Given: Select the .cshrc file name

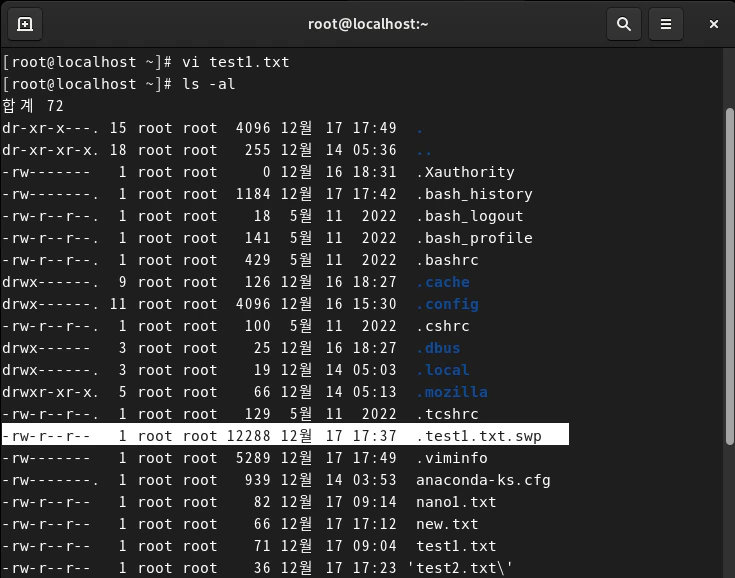Looking at the screenshot, I should [x=443, y=326].
